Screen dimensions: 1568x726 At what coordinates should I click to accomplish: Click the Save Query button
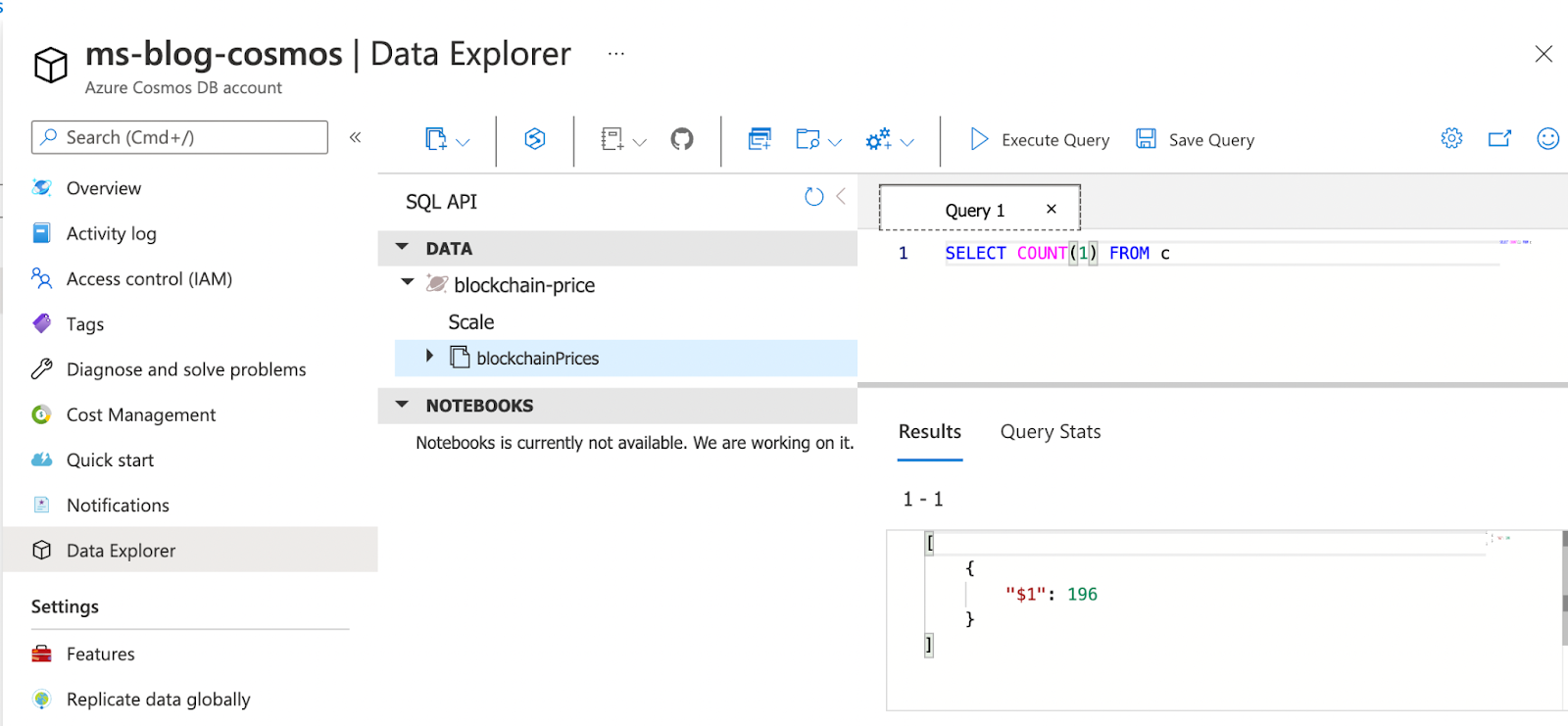(x=1195, y=140)
